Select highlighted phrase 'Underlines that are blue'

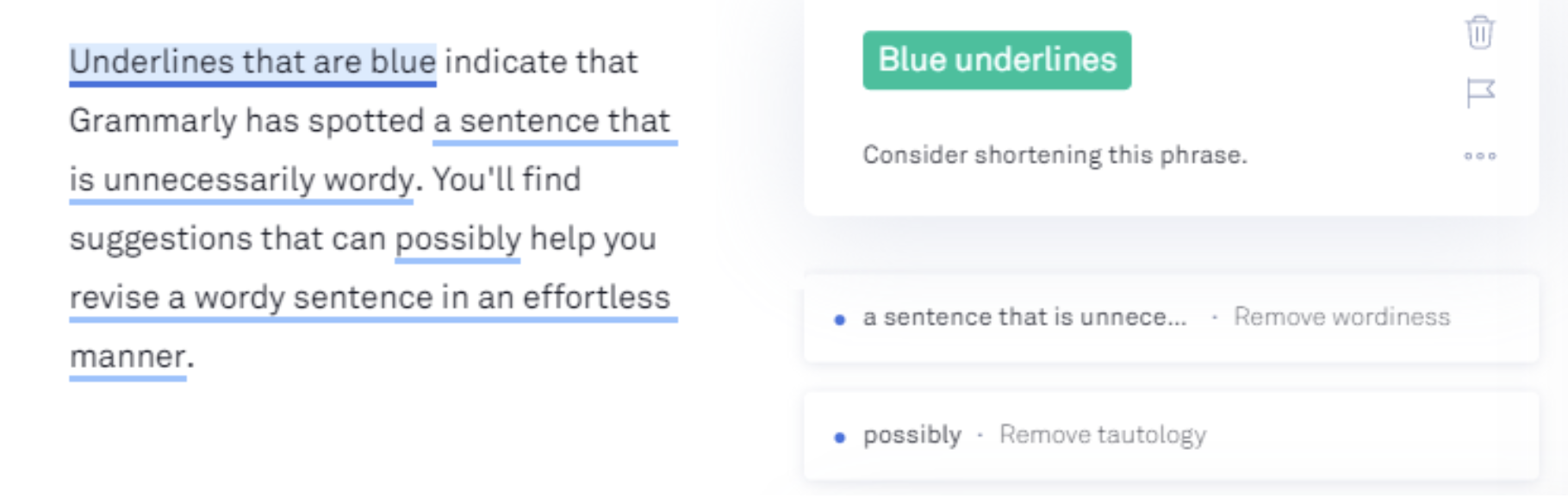[252, 62]
